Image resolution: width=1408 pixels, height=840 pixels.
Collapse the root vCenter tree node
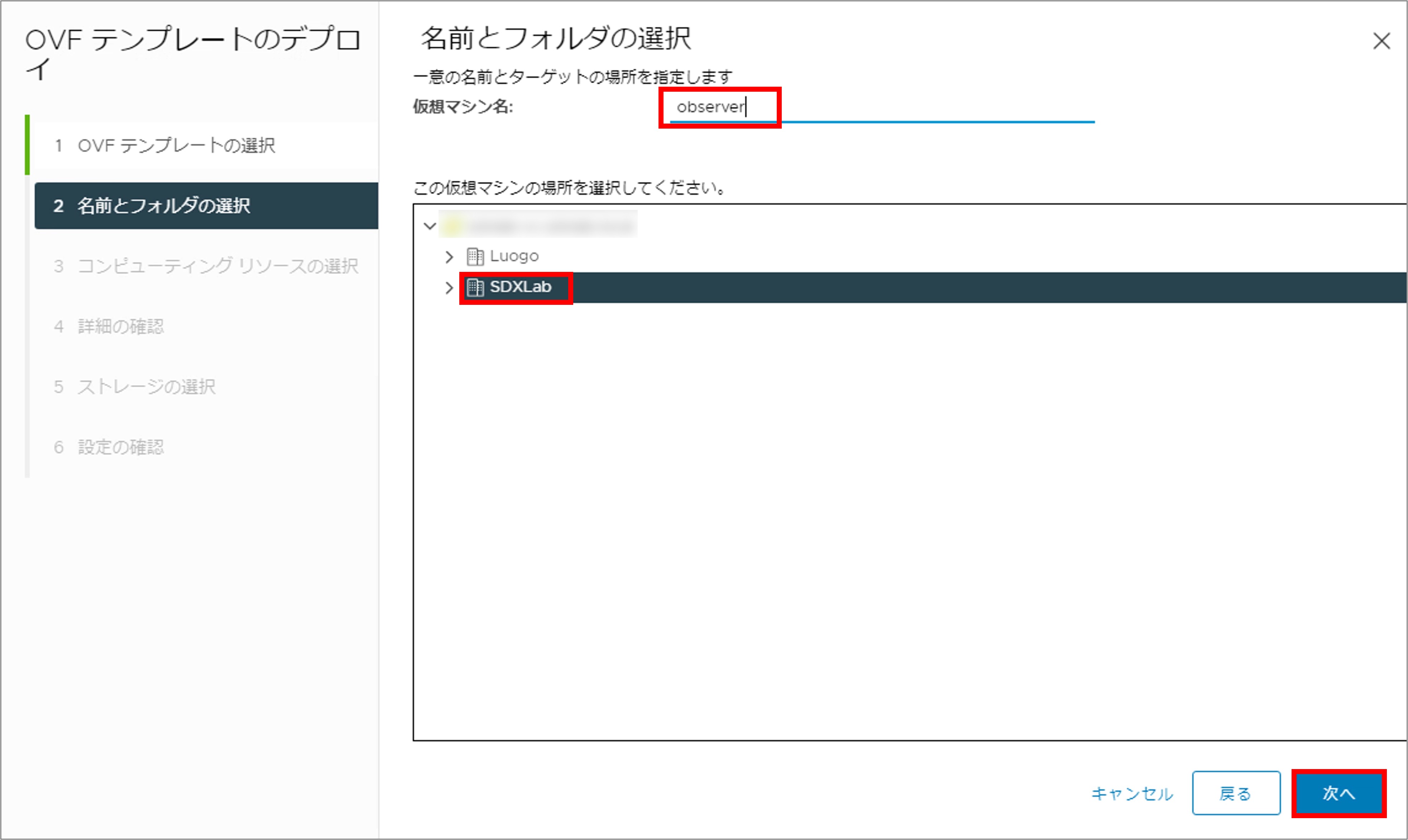click(x=430, y=226)
